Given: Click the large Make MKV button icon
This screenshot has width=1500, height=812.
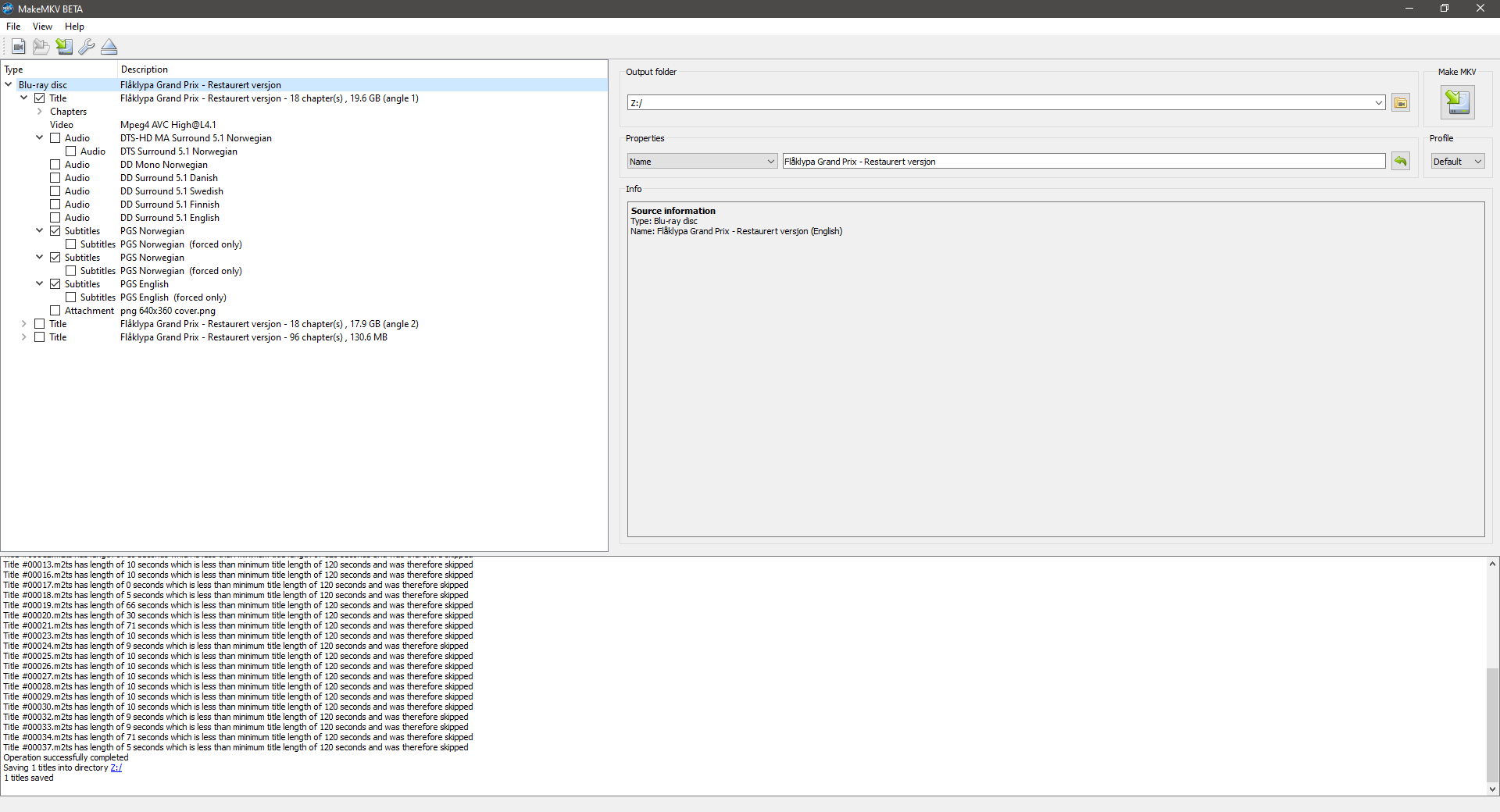Looking at the screenshot, I should 1458,101.
